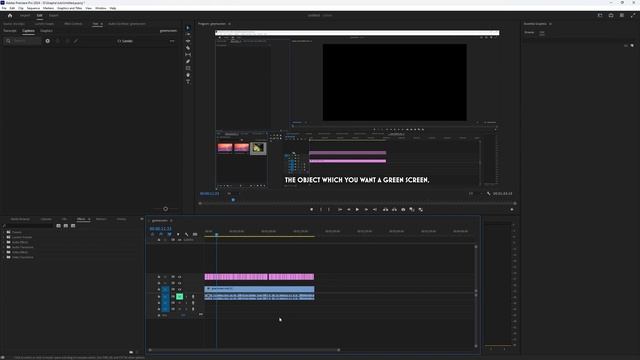Open the Export workspace
This screenshot has height=360, width=640.
[53, 16]
